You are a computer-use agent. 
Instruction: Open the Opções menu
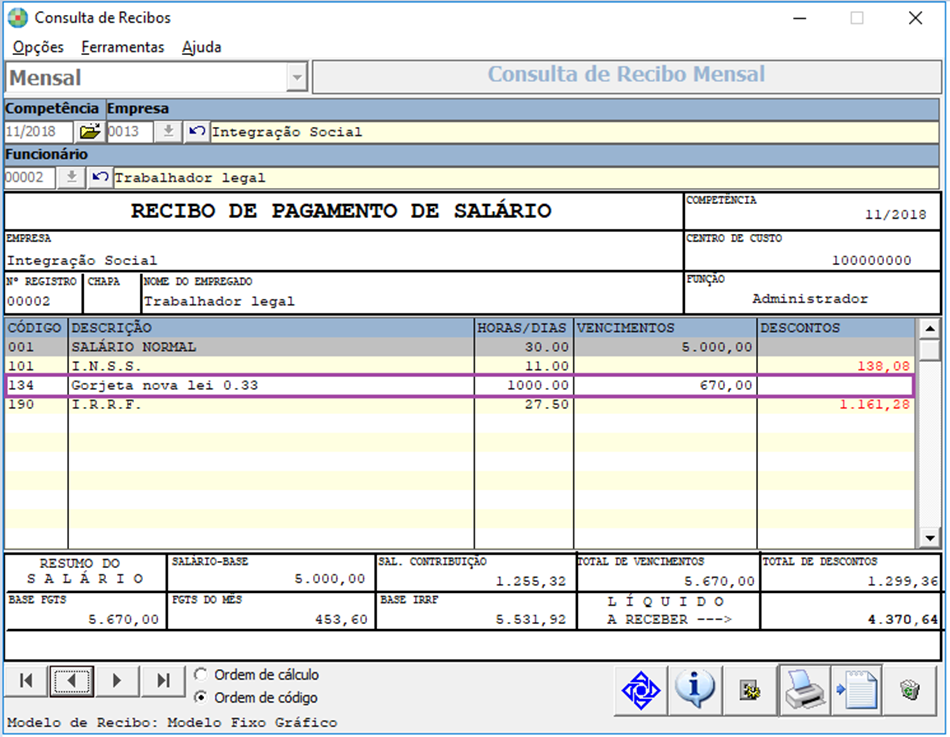(x=38, y=47)
